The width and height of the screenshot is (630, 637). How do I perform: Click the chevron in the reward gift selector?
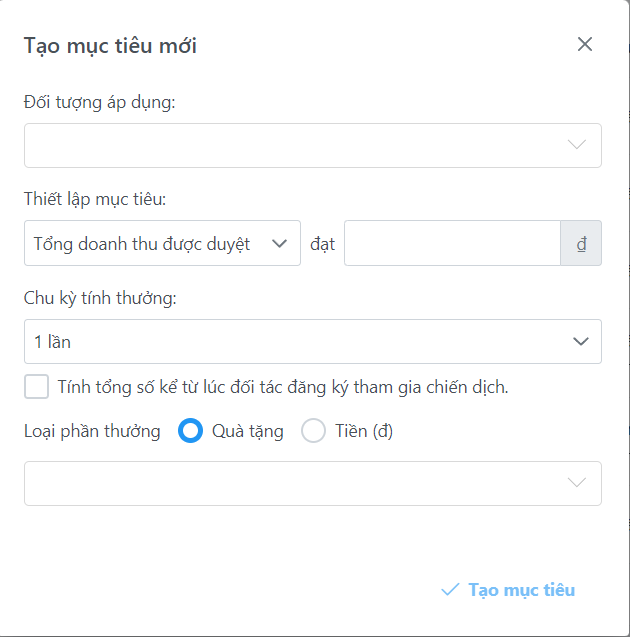577,483
